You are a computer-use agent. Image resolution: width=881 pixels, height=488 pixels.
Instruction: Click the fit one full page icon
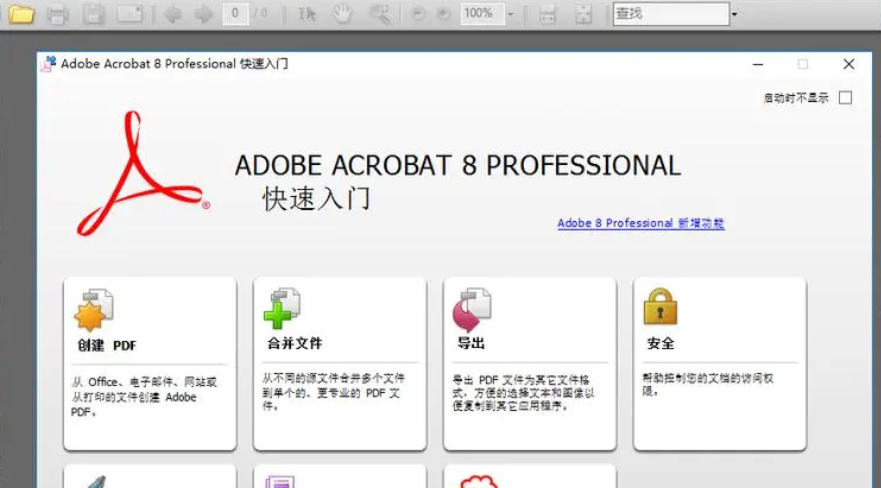(x=583, y=15)
